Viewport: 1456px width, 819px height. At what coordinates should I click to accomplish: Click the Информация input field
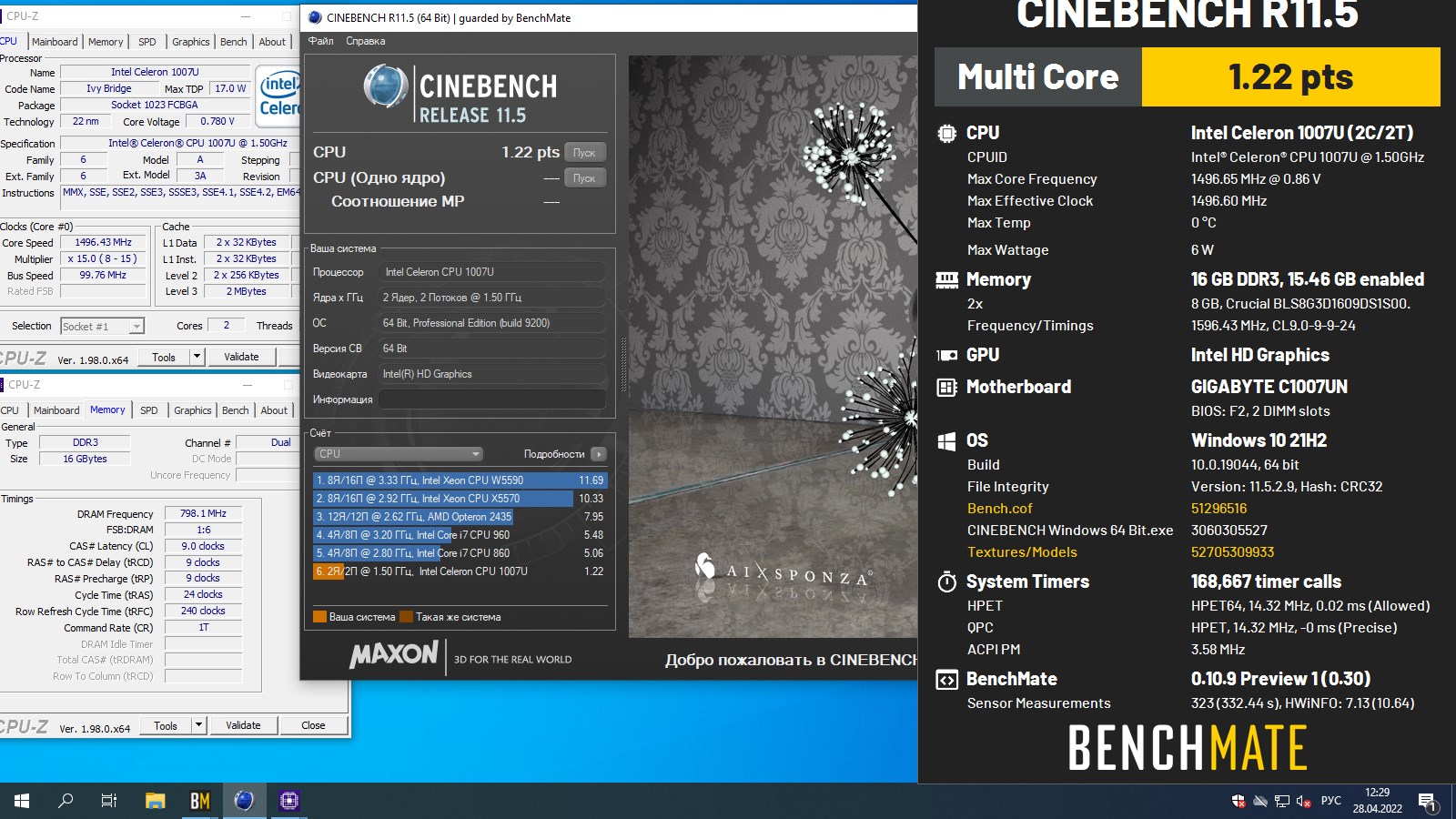tap(492, 399)
